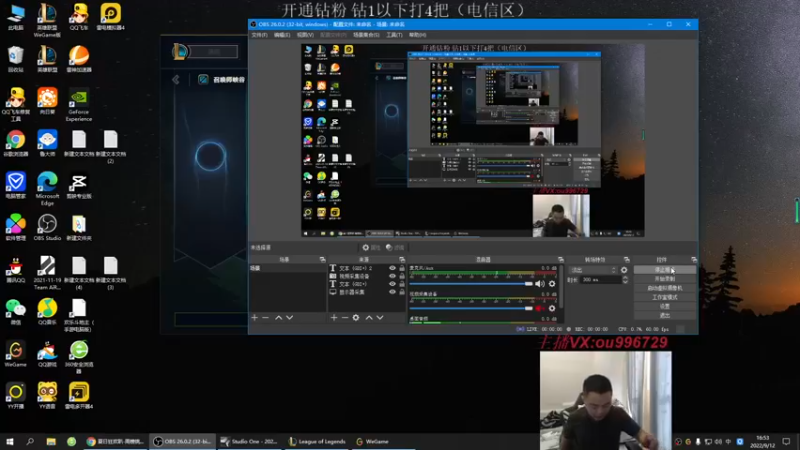
Task: Open the WeChat desktop icon
Action: (x=15, y=312)
